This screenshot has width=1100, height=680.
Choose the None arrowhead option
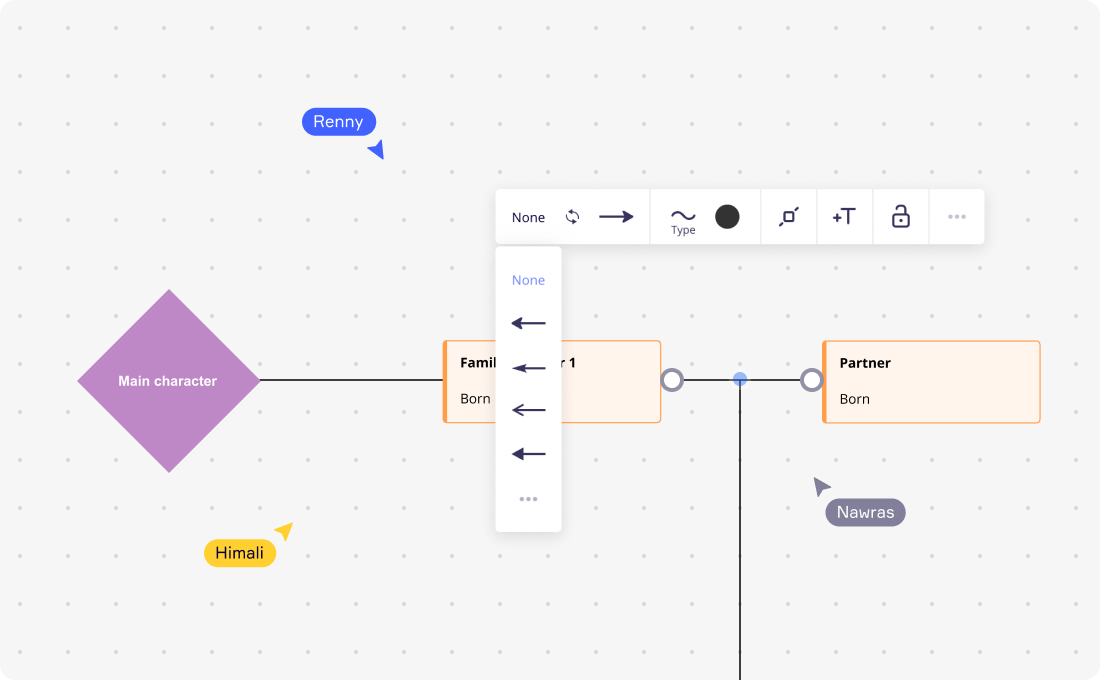click(528, 280)
